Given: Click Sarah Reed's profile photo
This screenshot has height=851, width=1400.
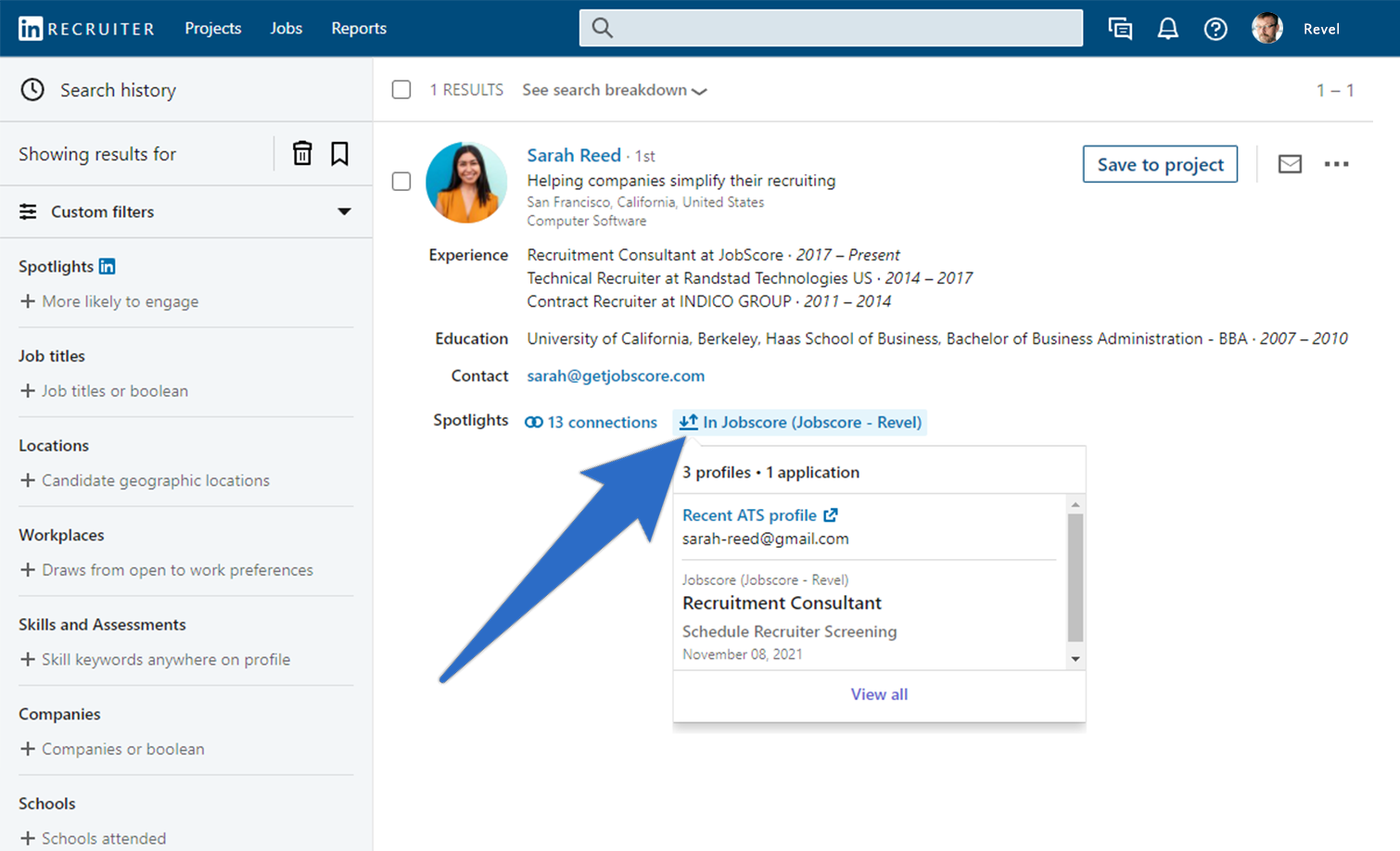Looking at the screenshot, I should [466, 183].
